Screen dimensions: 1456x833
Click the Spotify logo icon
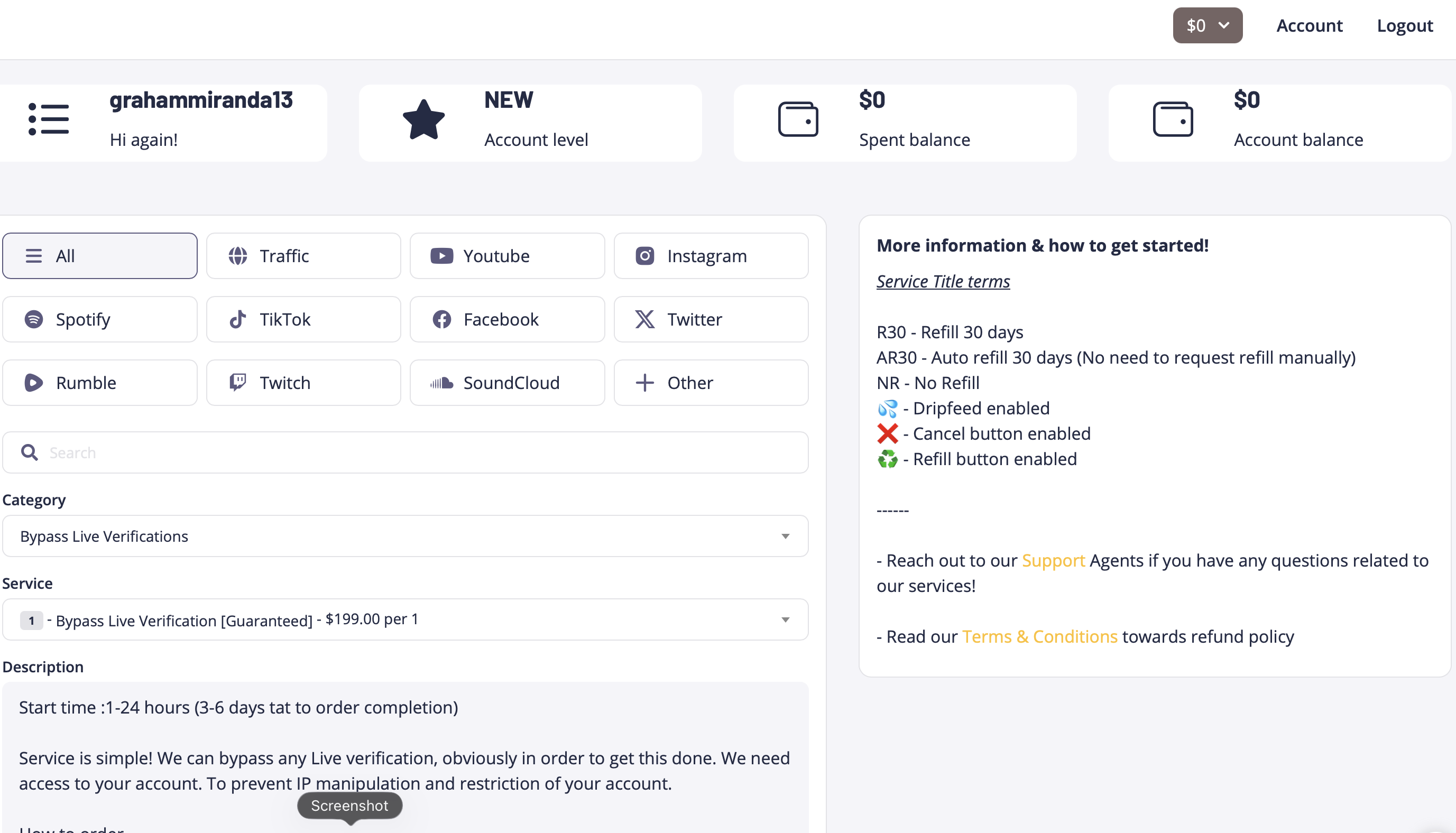34,319
